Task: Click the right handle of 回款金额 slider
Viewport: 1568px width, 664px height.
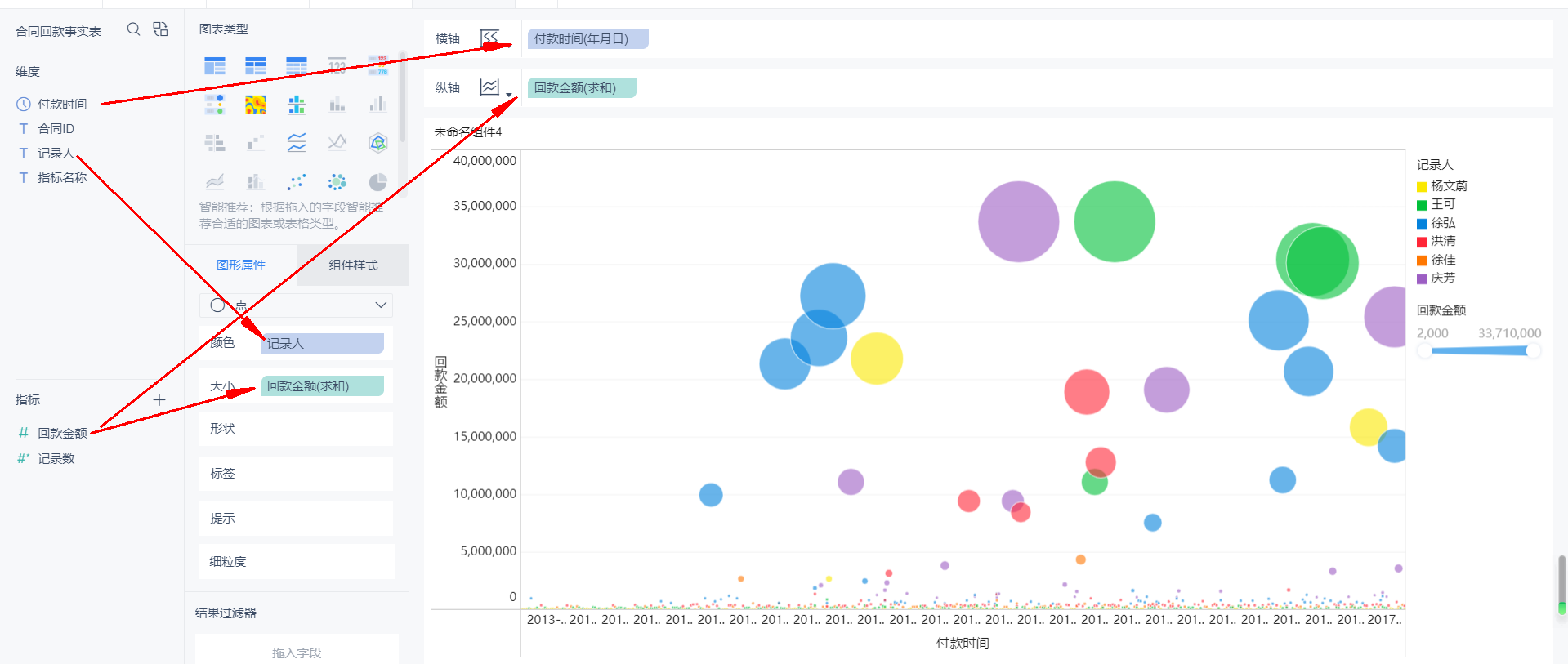Action: coord(1534,350)
